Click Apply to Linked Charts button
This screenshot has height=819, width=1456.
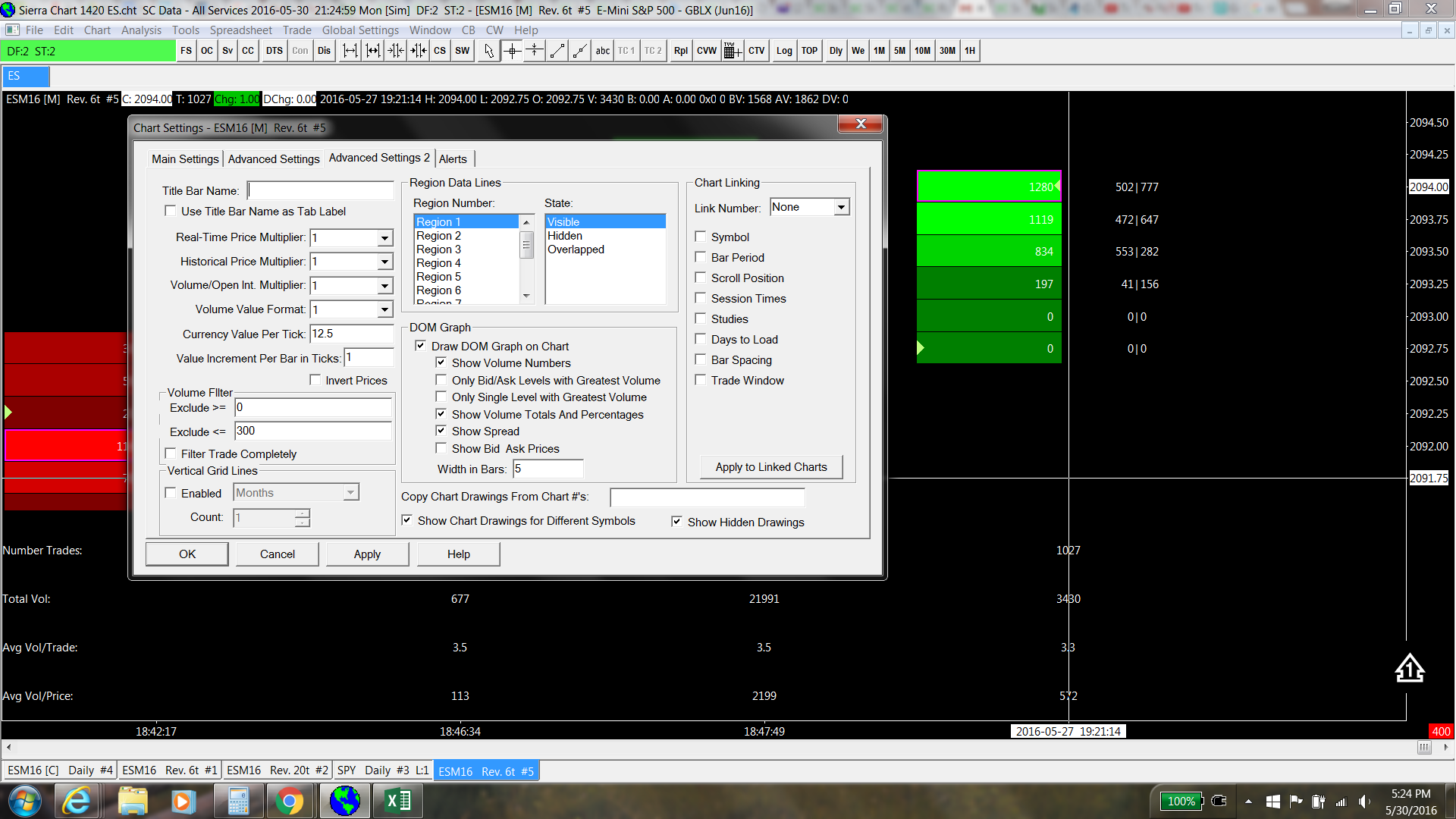pos(771,467)
